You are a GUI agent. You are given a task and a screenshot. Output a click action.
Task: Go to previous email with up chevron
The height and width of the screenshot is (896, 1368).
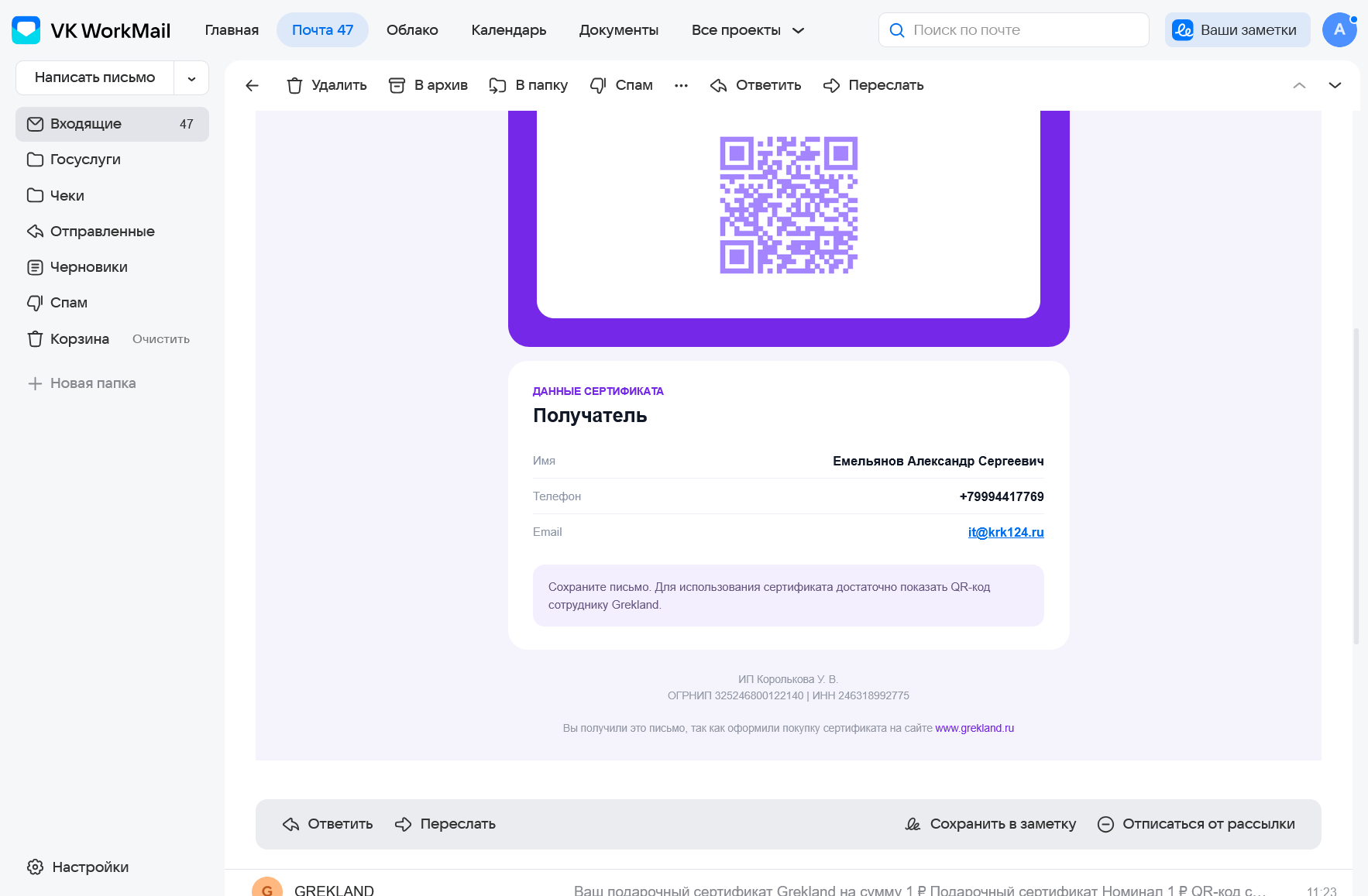(x=1299, y=85)
